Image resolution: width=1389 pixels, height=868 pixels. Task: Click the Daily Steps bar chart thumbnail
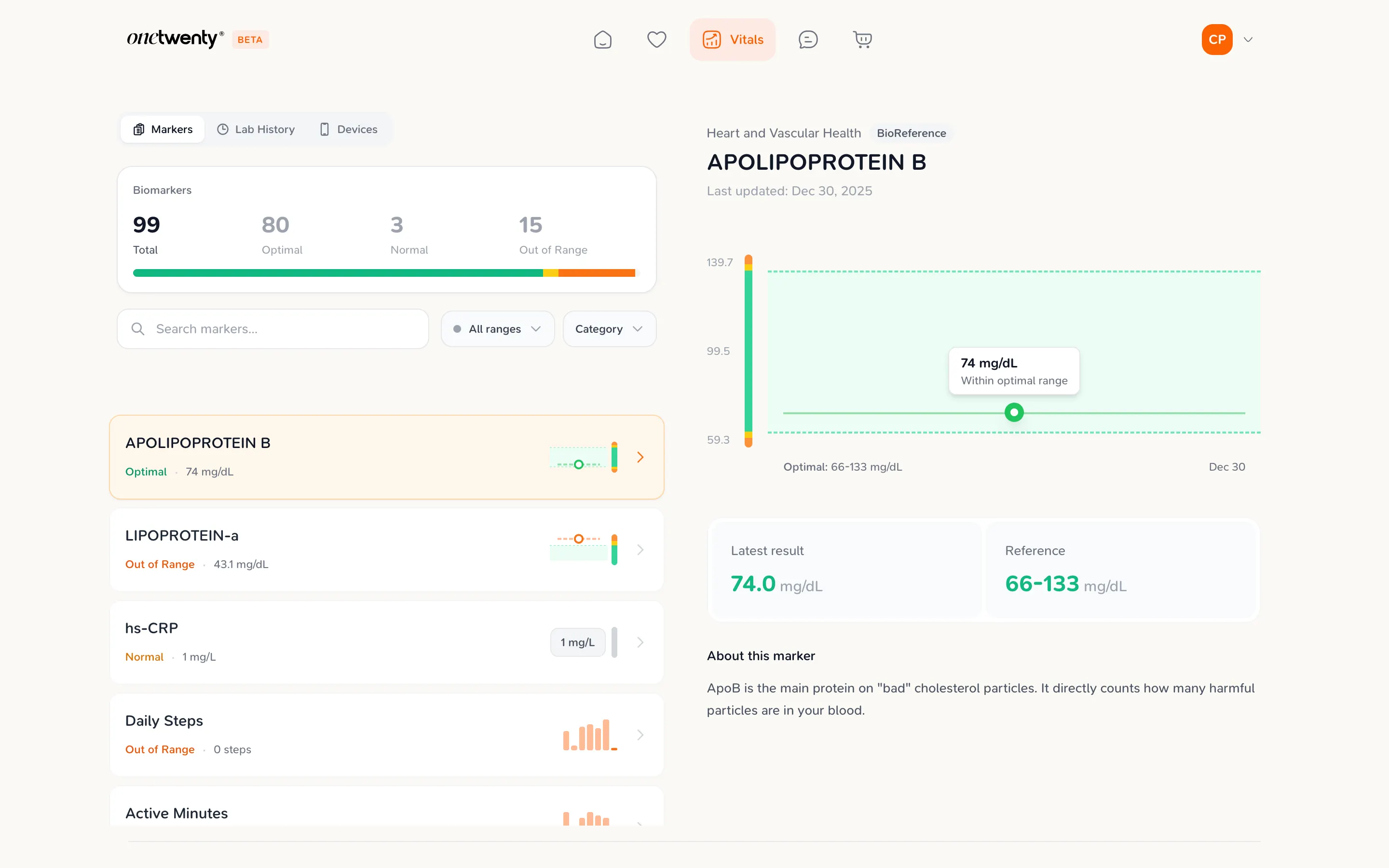pos(590,735)
